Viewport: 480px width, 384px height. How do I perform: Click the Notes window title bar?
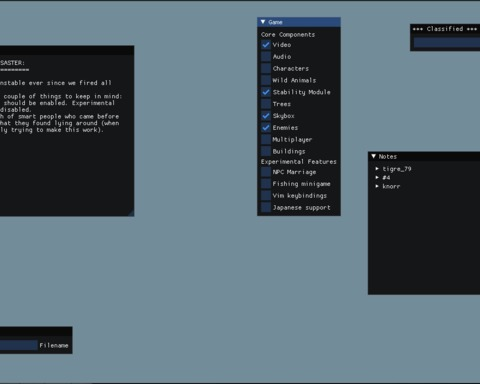[x=424, y=156]
